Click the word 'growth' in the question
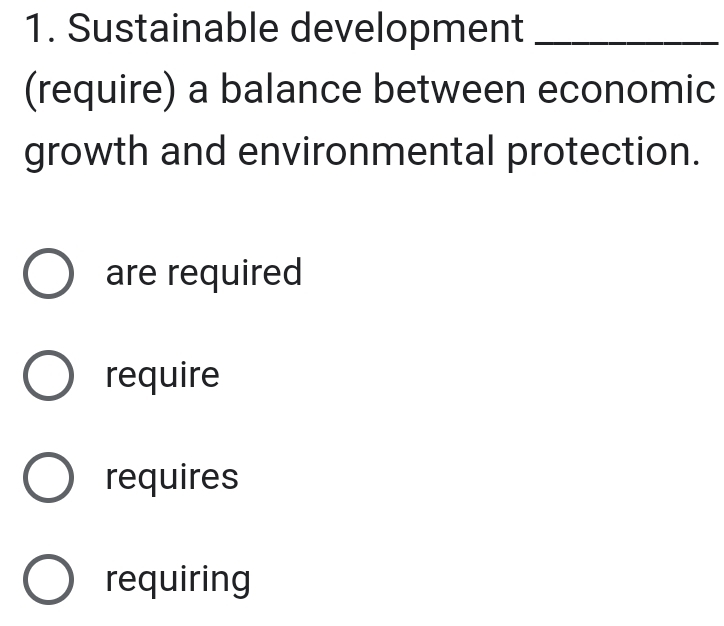The width and height of the screenshot is (724, 626). click(86, 152)
